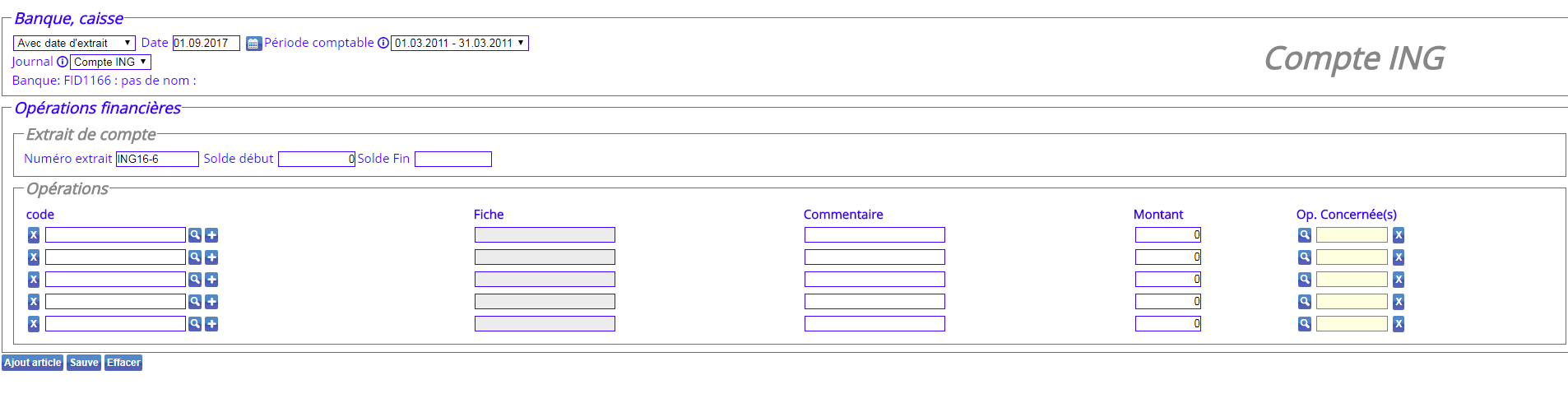The height and width of the screenshot is (403, 1568).
Task: Clear concerned operation in third row
Action: click(1399, 280)
